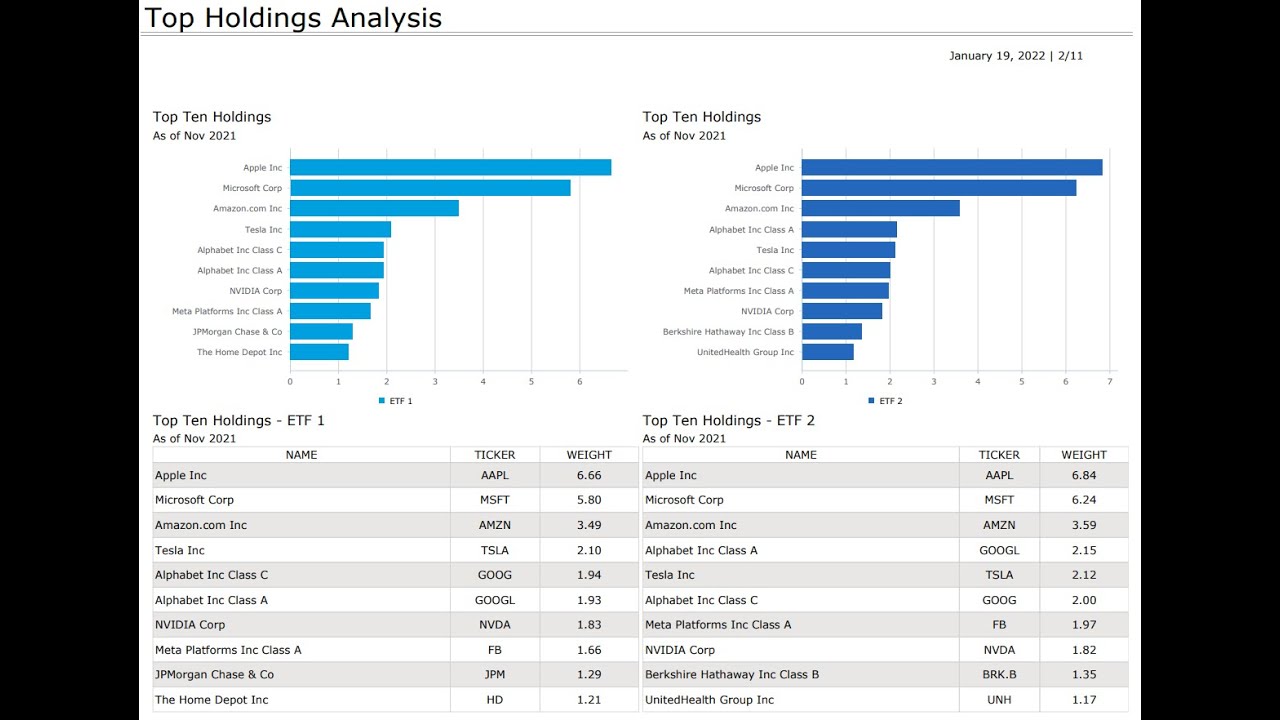Select the weight value 3.49

(x=589, y=525)
